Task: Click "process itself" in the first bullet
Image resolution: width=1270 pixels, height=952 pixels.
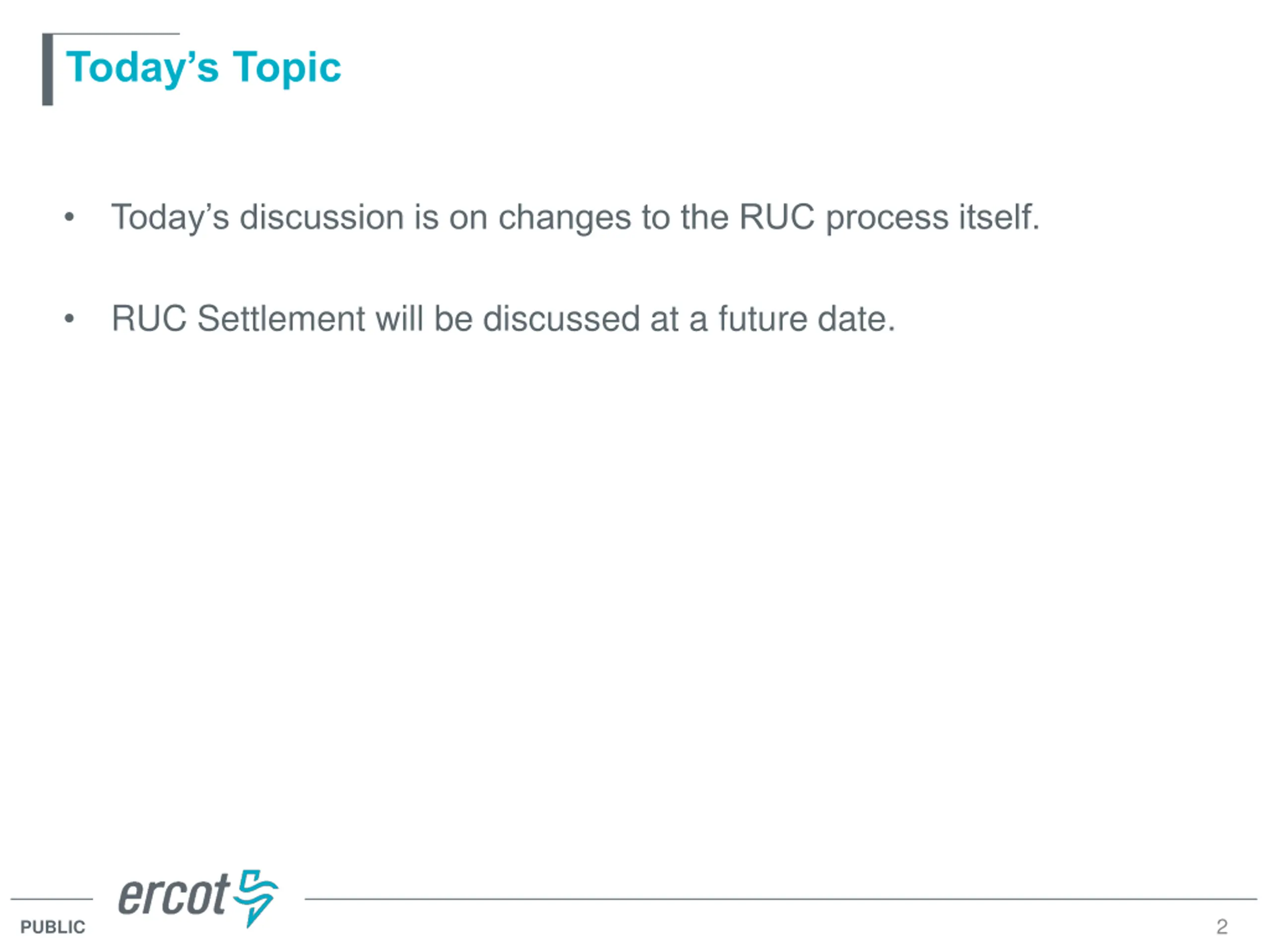Action: tap(932, 218)
